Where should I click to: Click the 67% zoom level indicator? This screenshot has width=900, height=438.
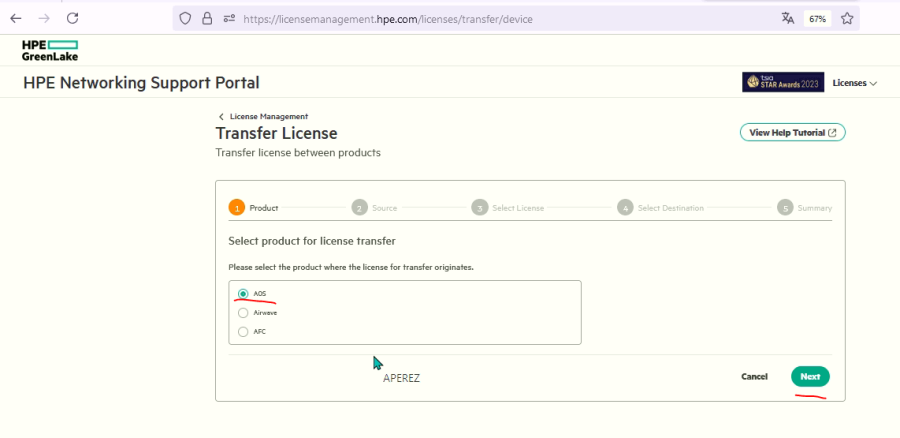[x=817, y=18]
